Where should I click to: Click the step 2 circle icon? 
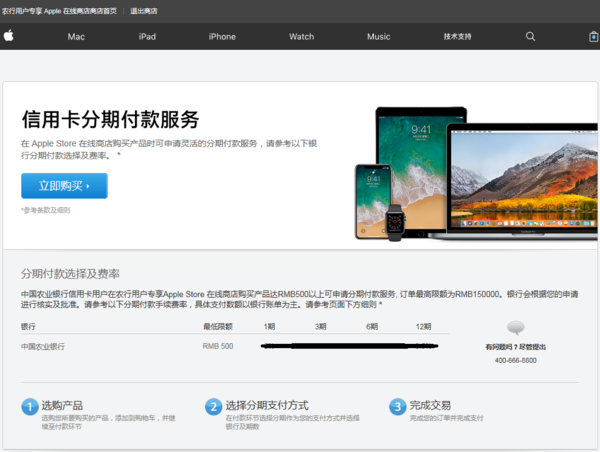(x=214, y=406)
